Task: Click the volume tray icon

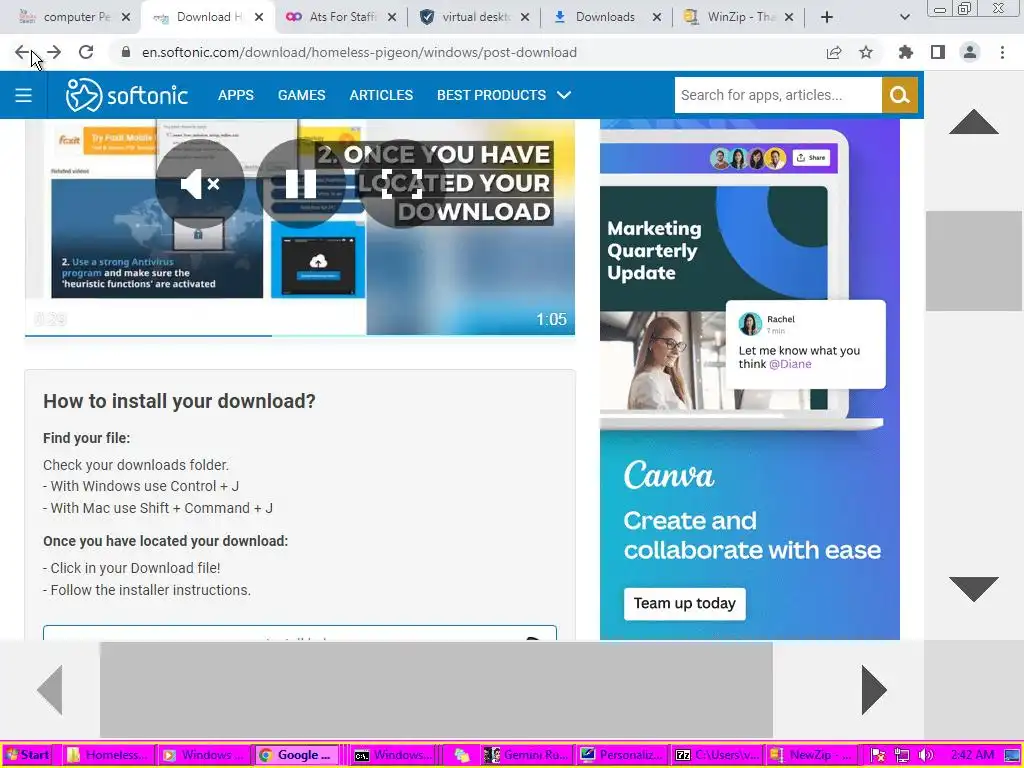Action: 925,756
